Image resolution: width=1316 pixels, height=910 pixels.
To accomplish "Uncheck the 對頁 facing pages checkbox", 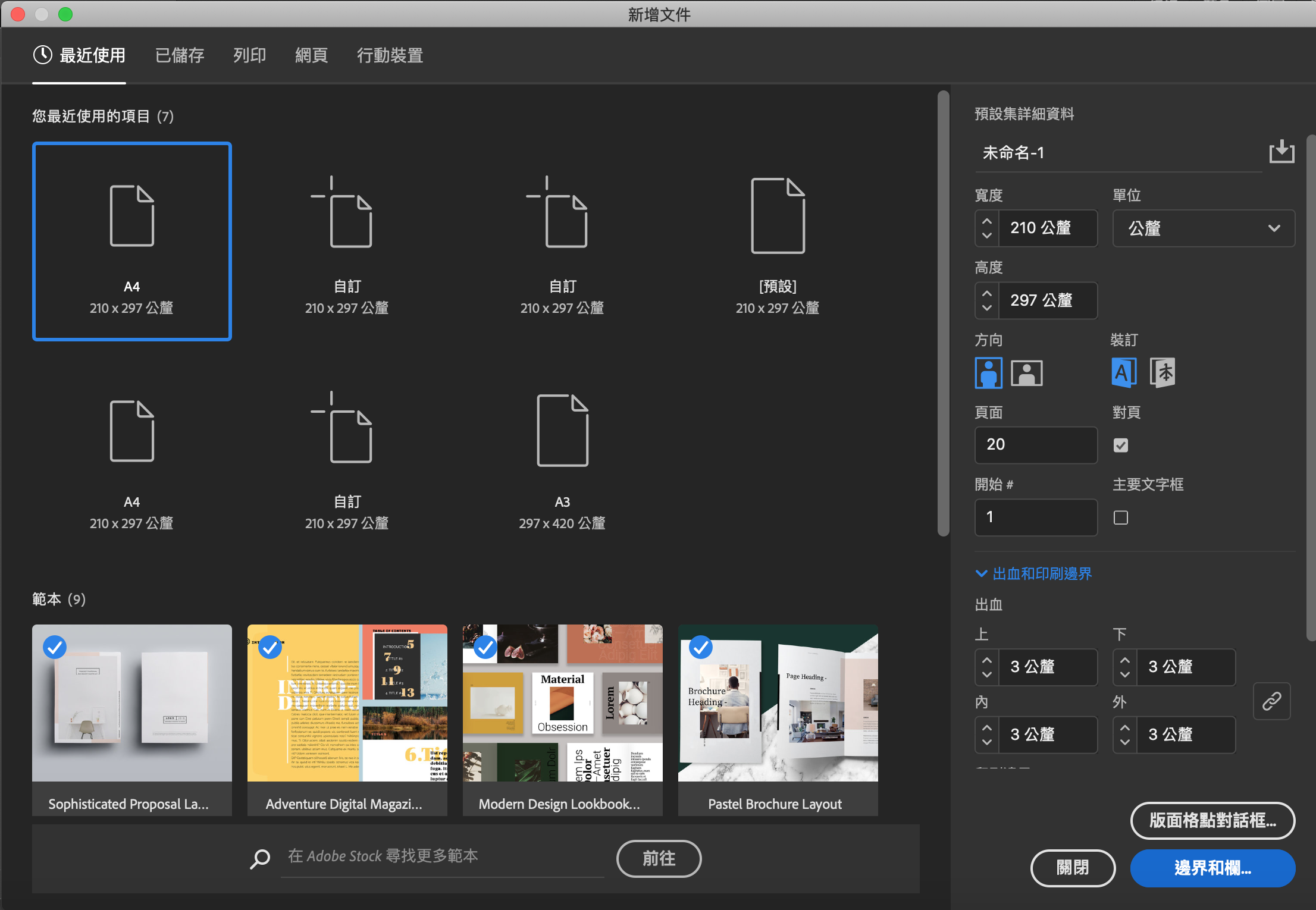I will point(1120,445).
